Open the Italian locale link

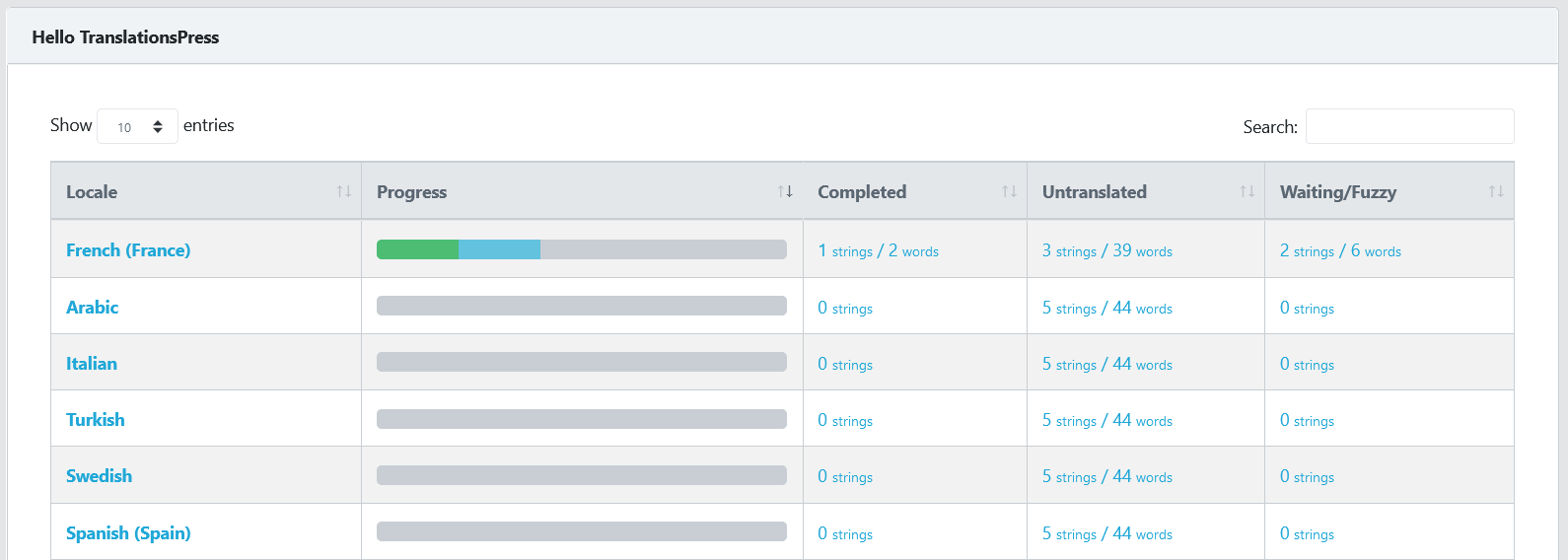point(92,364)
